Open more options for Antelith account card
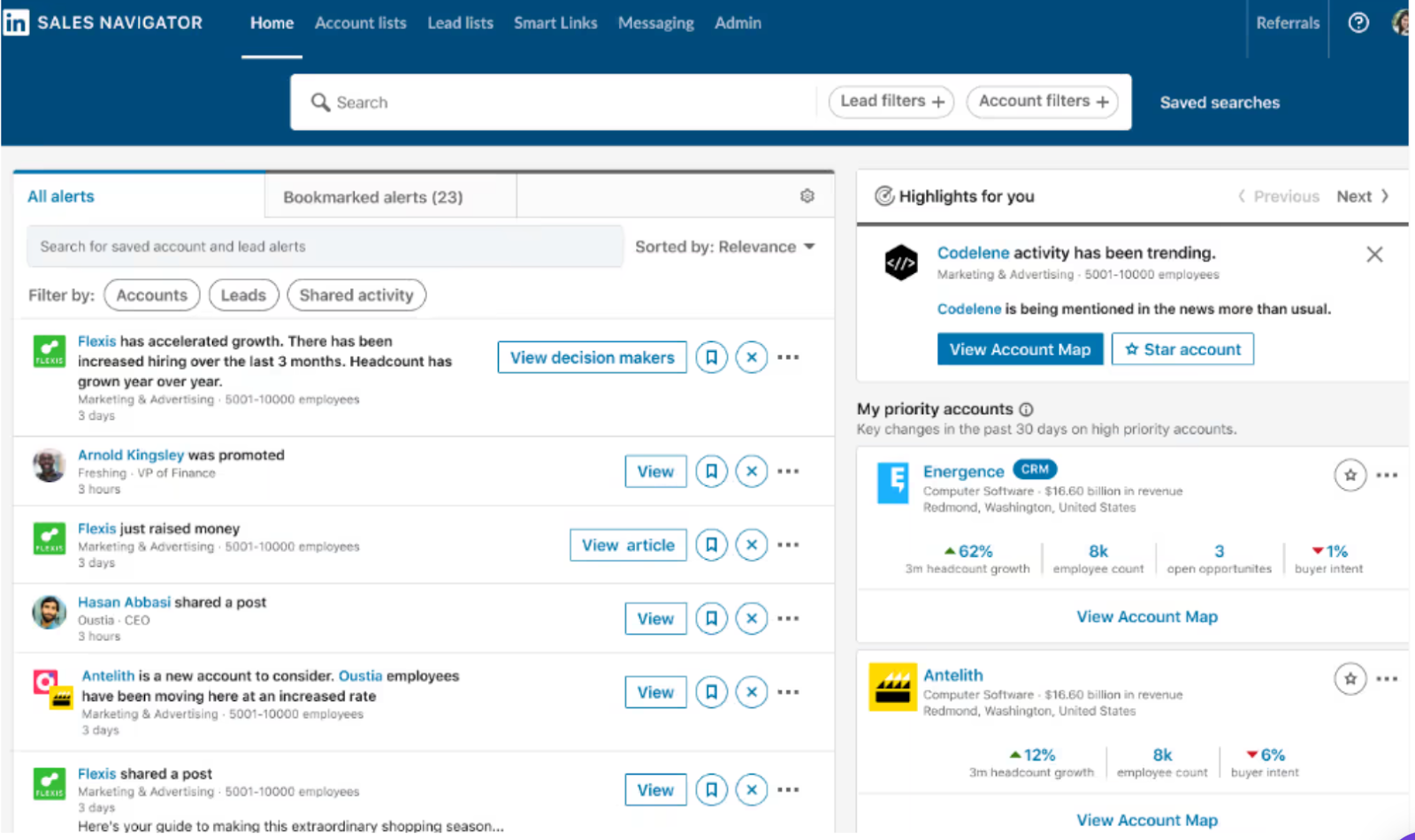 click(x=1387, y=678)
